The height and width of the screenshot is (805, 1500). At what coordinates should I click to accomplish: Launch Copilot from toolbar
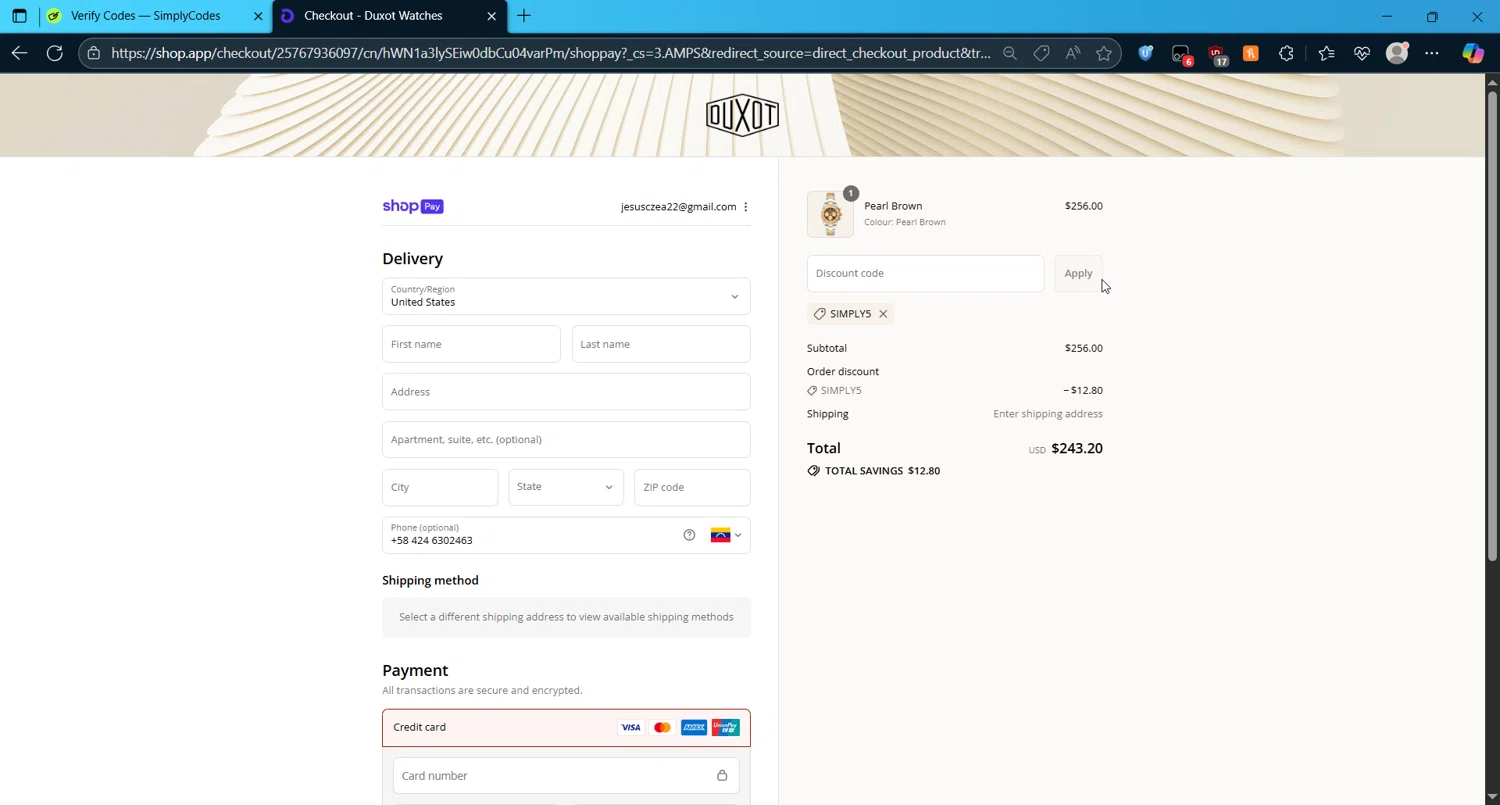click(x=1473, y=53)
